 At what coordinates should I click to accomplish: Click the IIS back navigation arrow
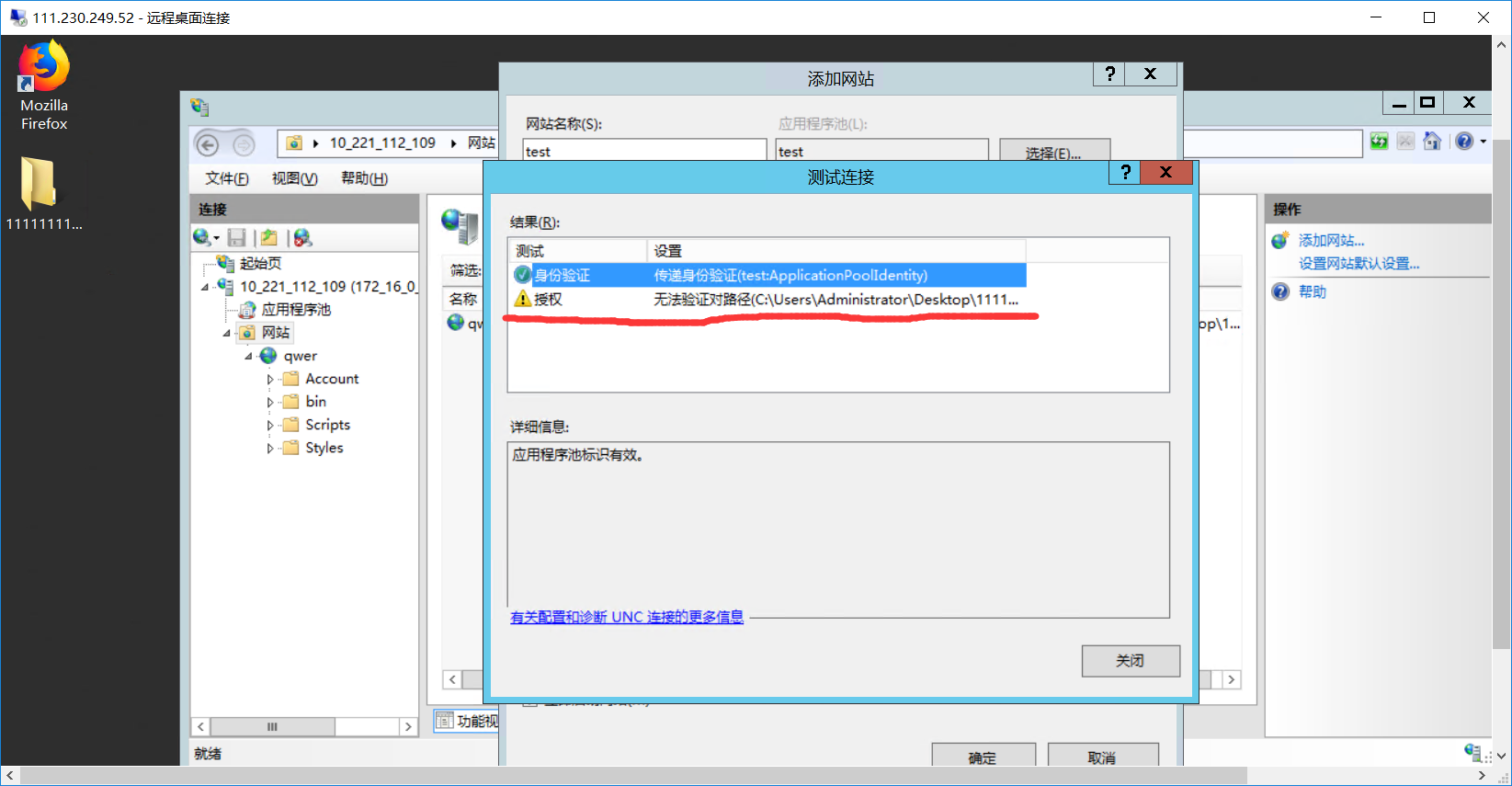tap(208, 144)
